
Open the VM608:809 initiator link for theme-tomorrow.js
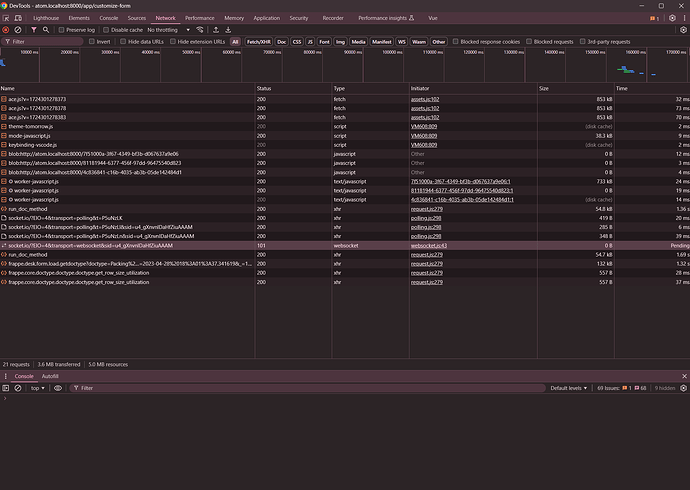tap(424, 126)
